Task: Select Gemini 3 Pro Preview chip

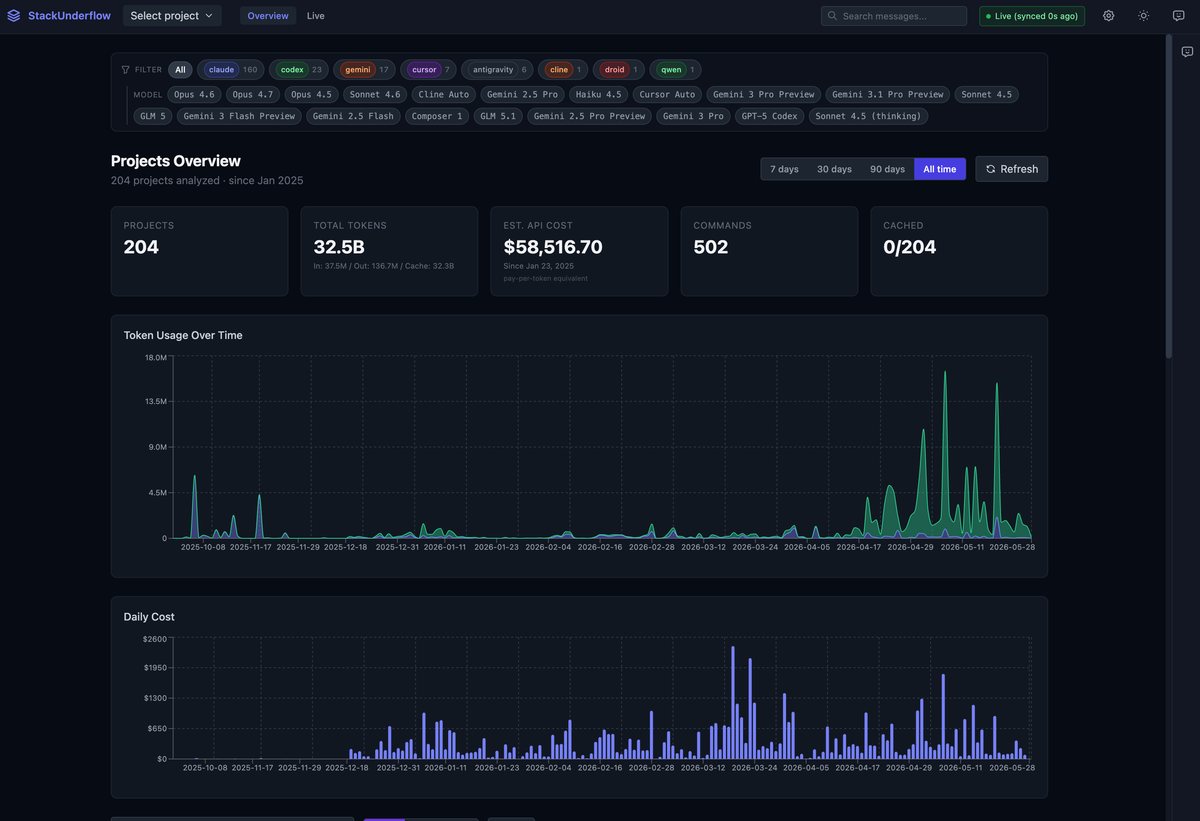Action: (x=764, y=94)
